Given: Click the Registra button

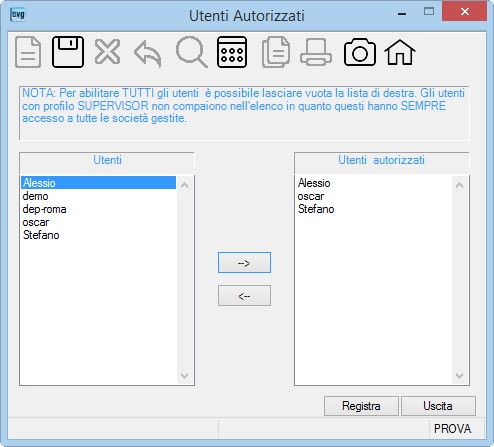Looking at the screenshot, I should click(361, 406).
